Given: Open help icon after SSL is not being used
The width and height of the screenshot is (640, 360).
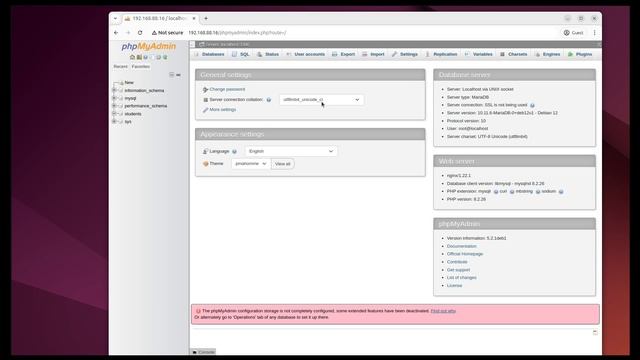Looking at the screenshot, I should [532, 105].
